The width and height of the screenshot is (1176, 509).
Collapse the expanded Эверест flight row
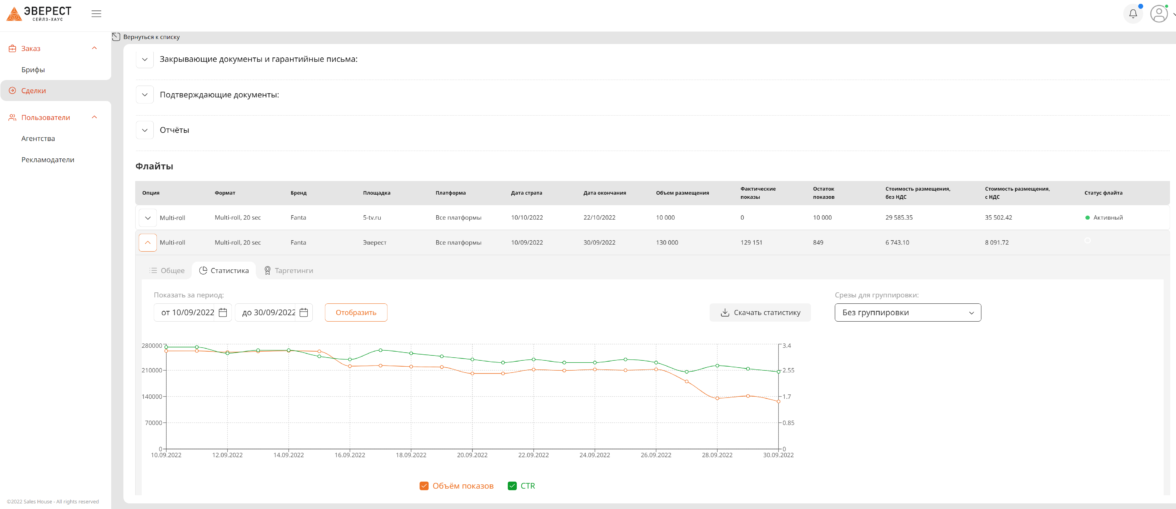pyautogui.click(x=147, y=242)
